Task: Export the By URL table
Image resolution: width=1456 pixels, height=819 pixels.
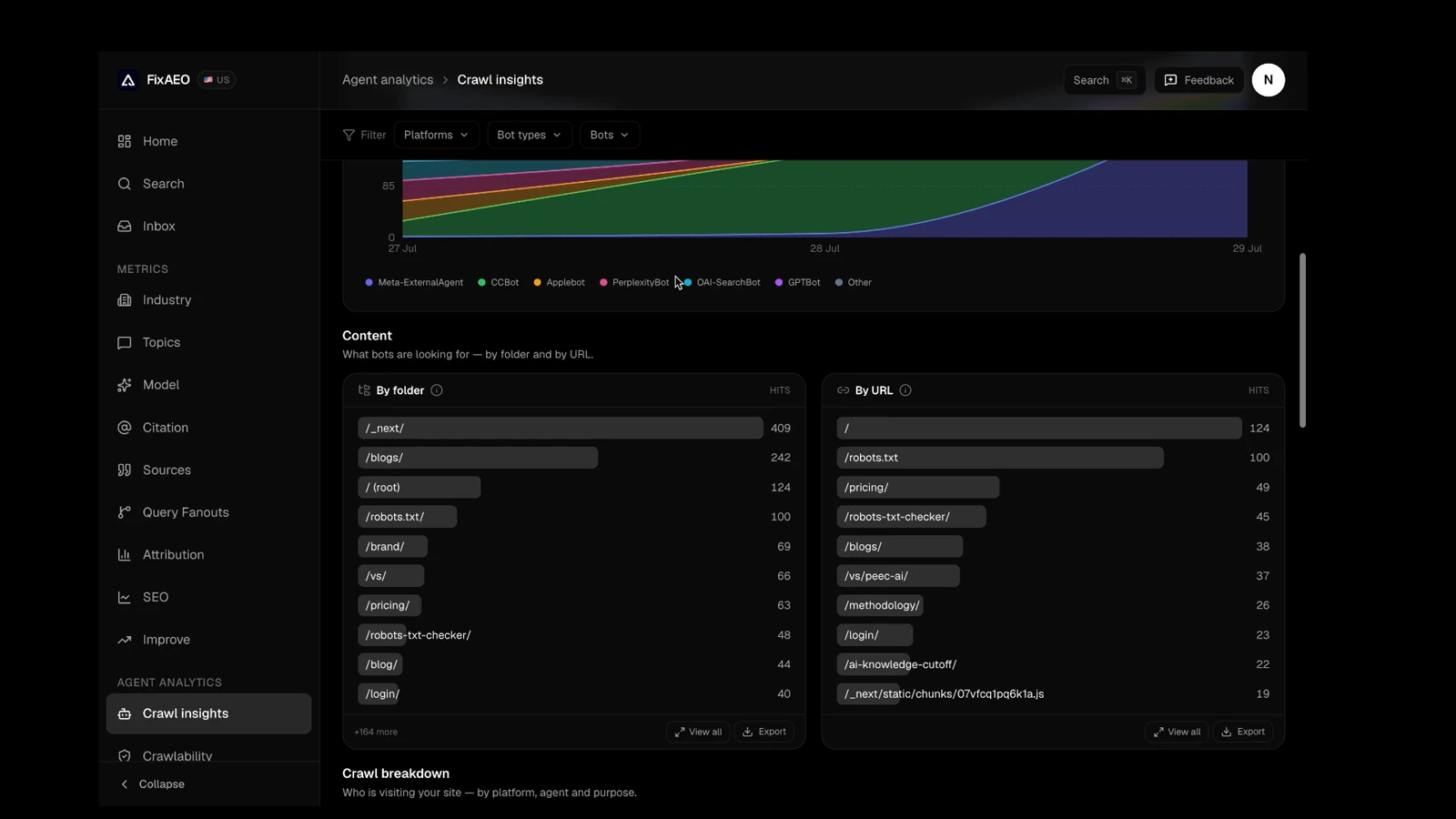Action: pos(1243,732)
